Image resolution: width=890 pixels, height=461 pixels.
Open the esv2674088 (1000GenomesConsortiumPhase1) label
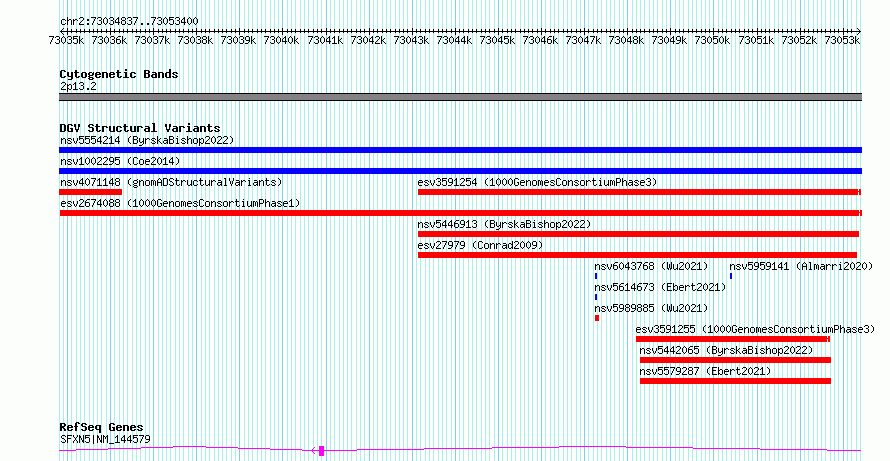(x=180, y=203)
